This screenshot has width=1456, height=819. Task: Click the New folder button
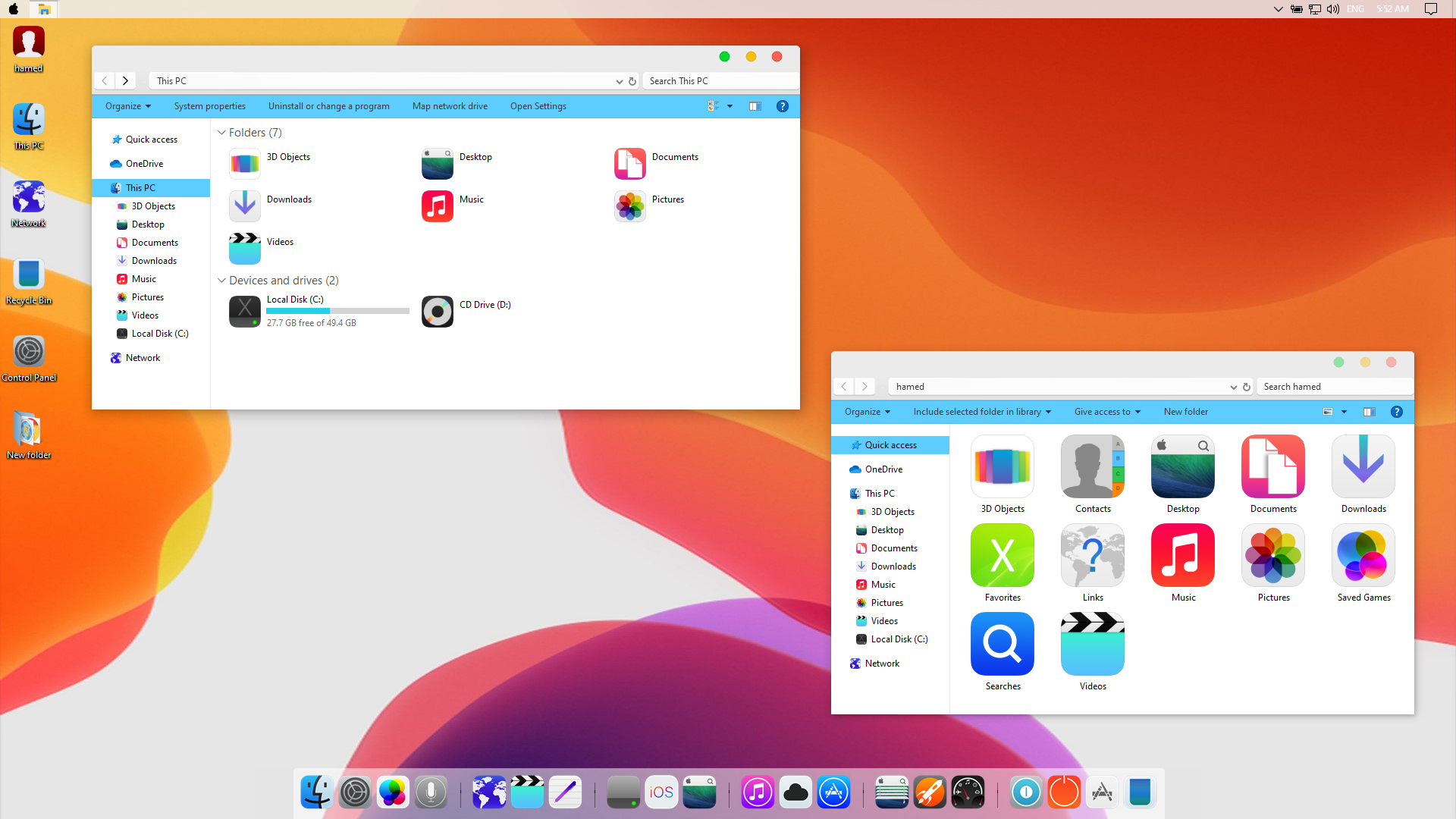coord(1185,412)
